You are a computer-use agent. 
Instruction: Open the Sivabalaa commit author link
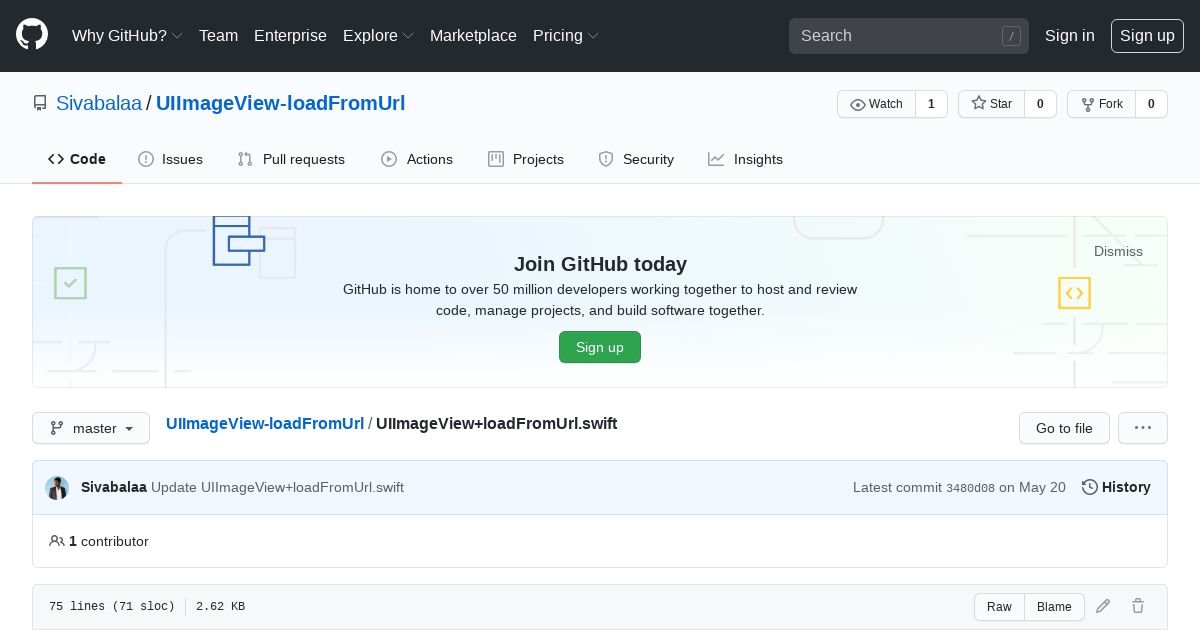click(x=114, y=487)
